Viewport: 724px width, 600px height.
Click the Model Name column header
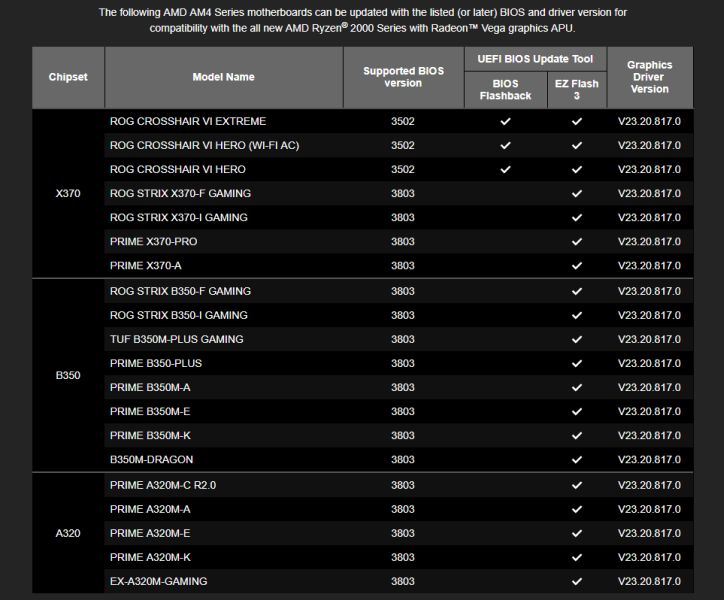pyautogui.click(x=223, y=77)
